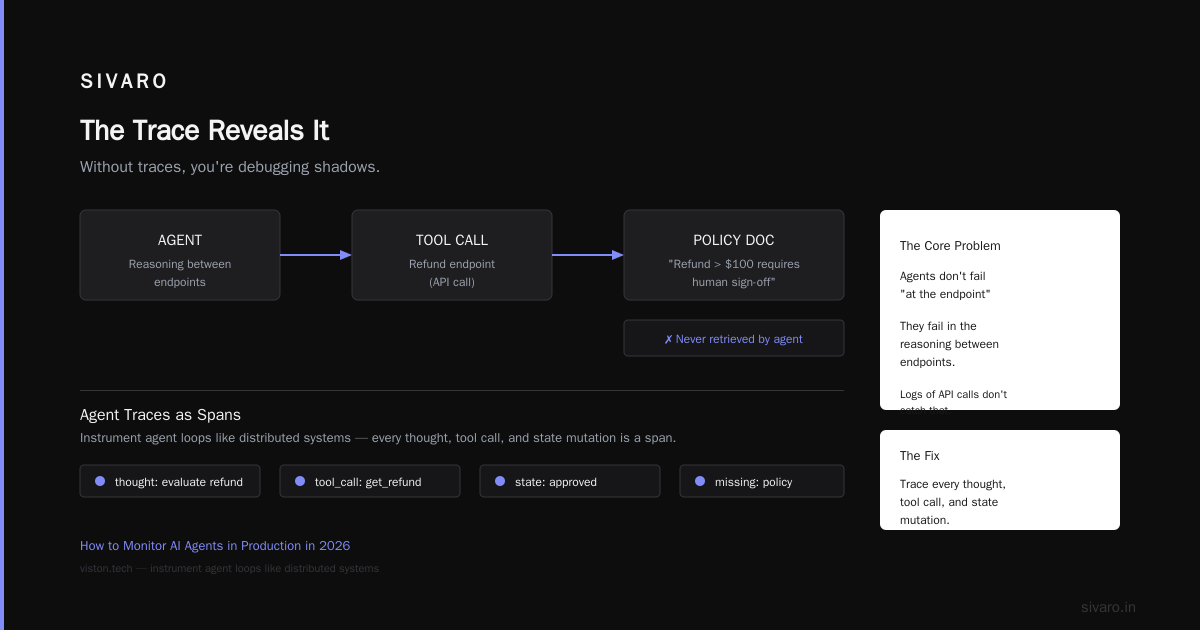Select the heading "The Trace Reveals It"

204,131
